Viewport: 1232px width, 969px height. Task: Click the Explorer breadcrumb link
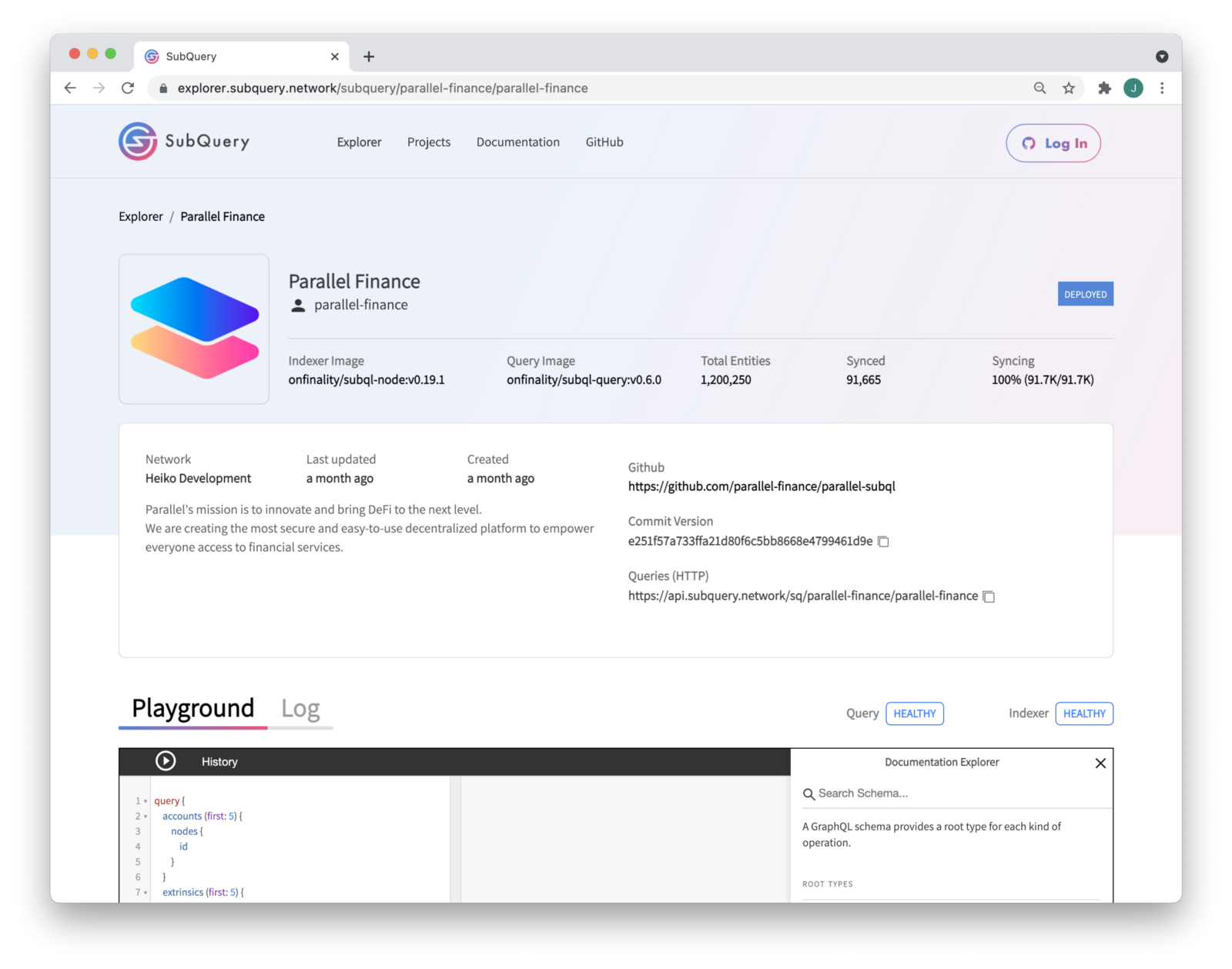coord(141,216)
